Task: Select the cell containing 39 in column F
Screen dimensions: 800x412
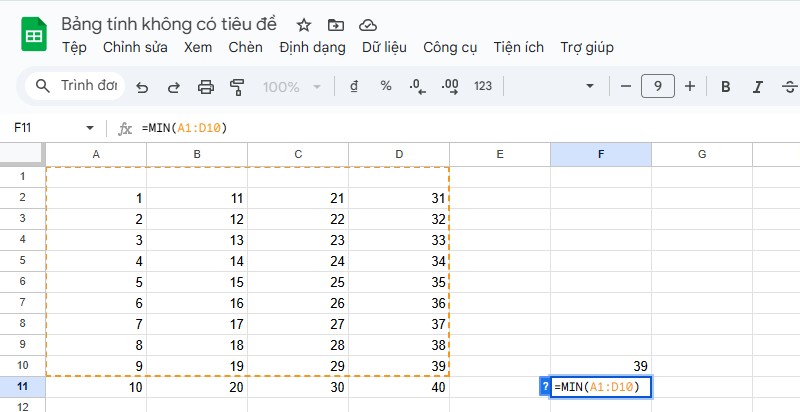Action: click(x=601, y=366)
